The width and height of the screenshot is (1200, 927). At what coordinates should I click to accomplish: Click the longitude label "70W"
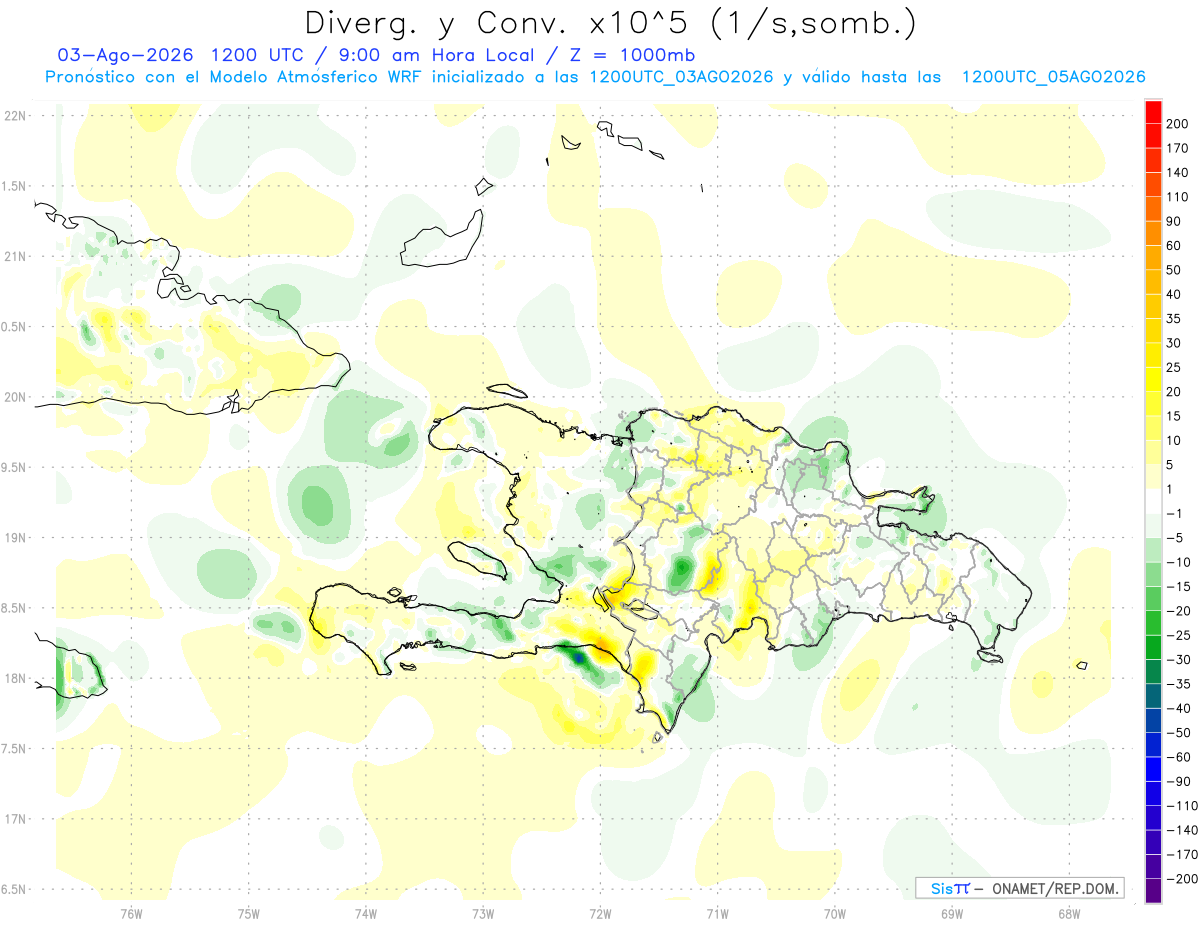(x=834, y=913)
